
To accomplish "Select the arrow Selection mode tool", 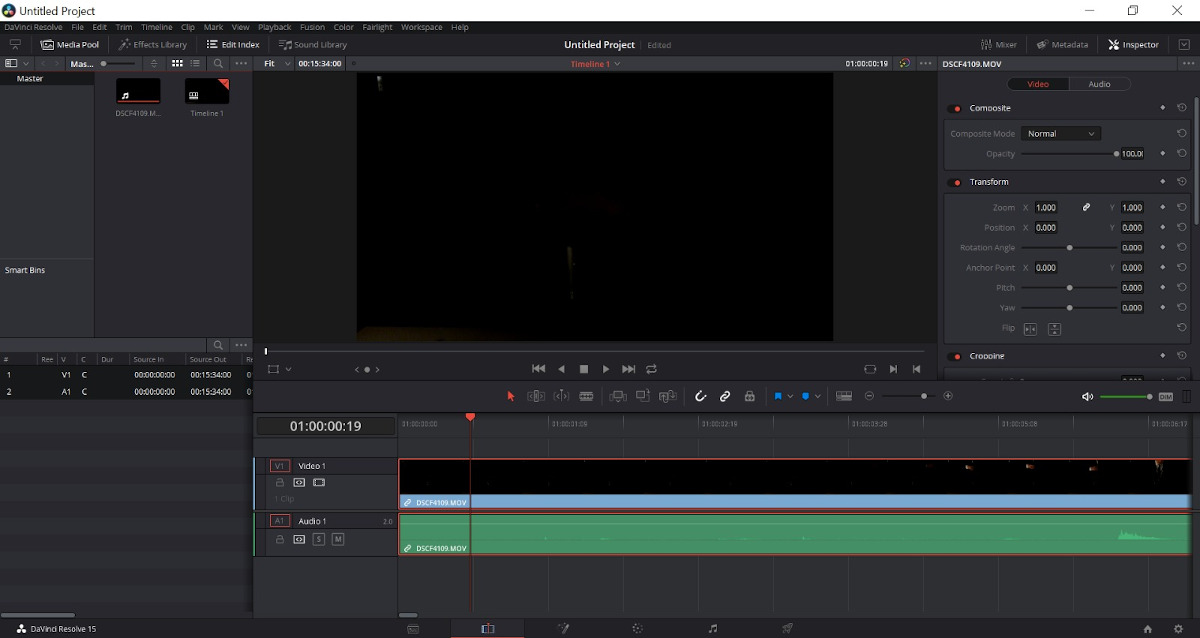I will (510, 396).
